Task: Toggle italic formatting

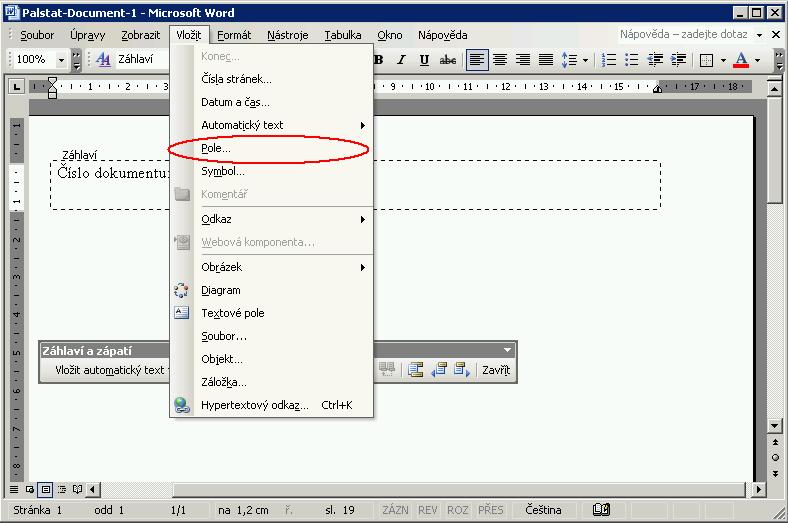Action: (x=401, y=60)
